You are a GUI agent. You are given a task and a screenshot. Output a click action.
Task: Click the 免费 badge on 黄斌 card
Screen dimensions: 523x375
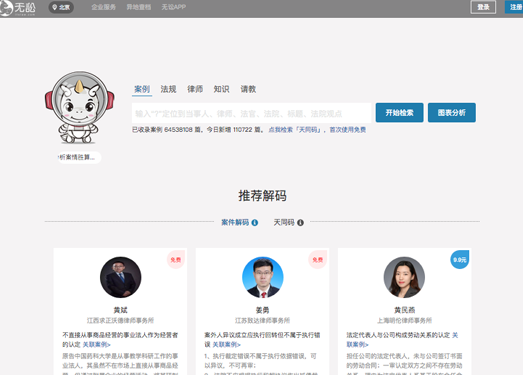pyautogui.click(x=176, y=260)
